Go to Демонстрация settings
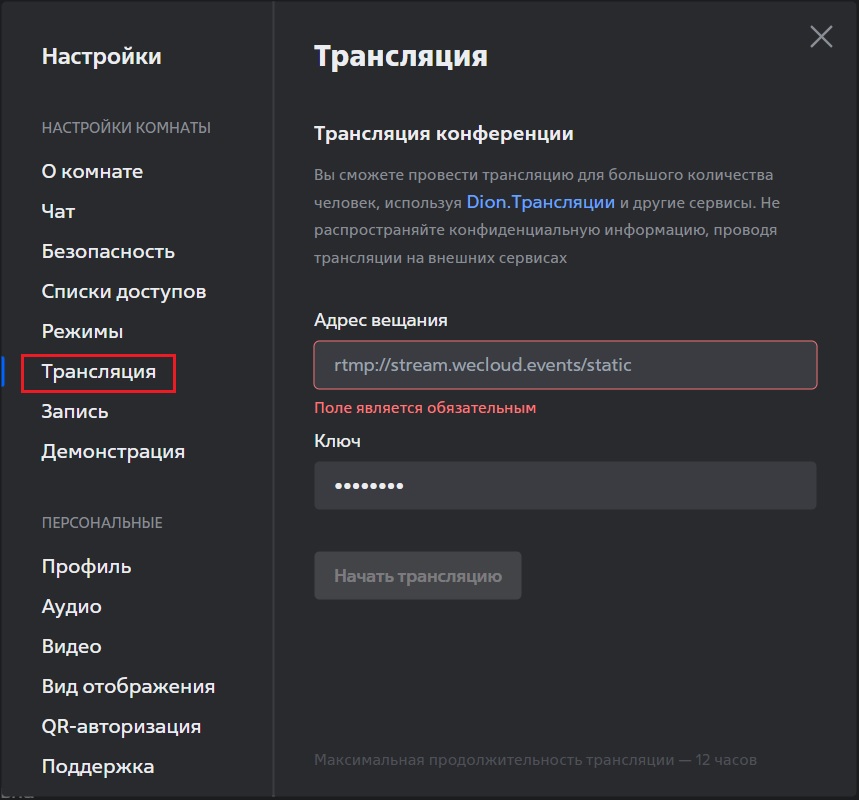This screenshot has width=859, height=800. 113,452
